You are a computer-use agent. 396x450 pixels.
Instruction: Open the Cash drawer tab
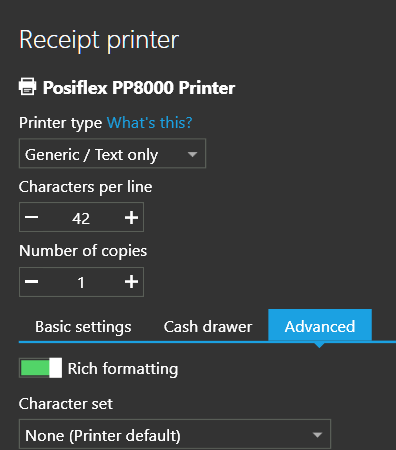coord(208,327)
